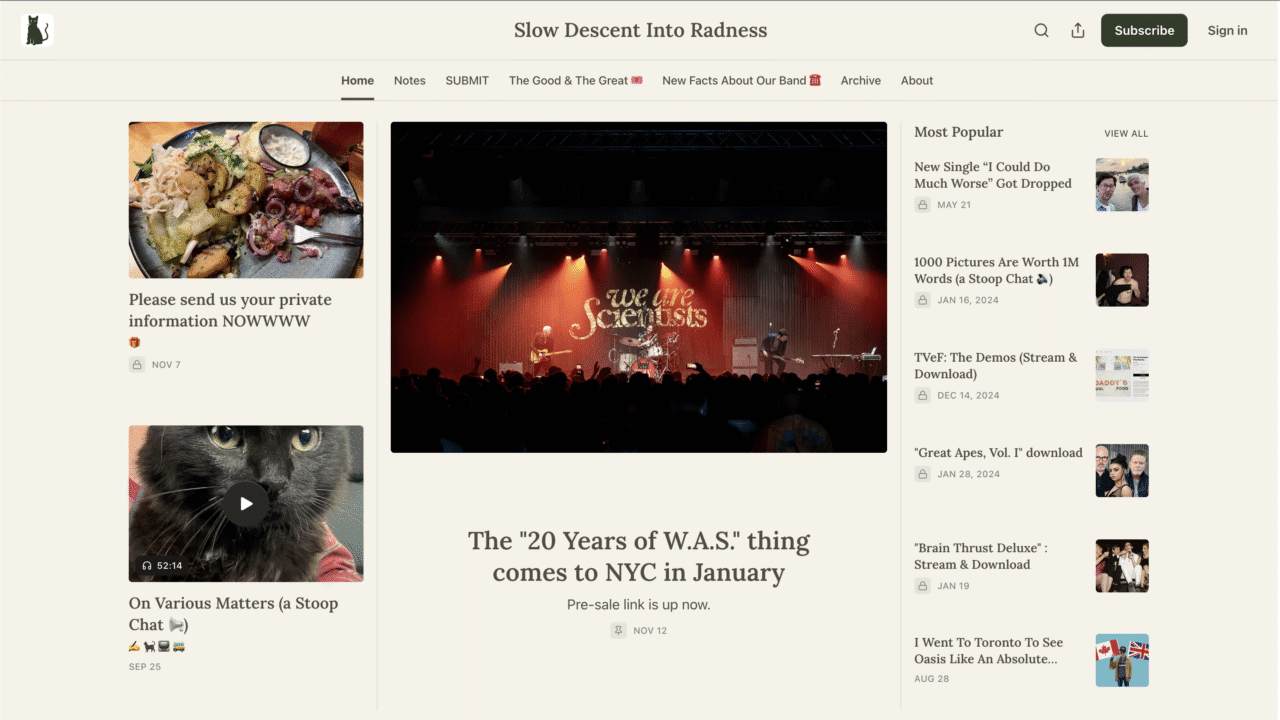Open The Good & The Great tab
This screenshot has height=720, width=1280.
575,81
